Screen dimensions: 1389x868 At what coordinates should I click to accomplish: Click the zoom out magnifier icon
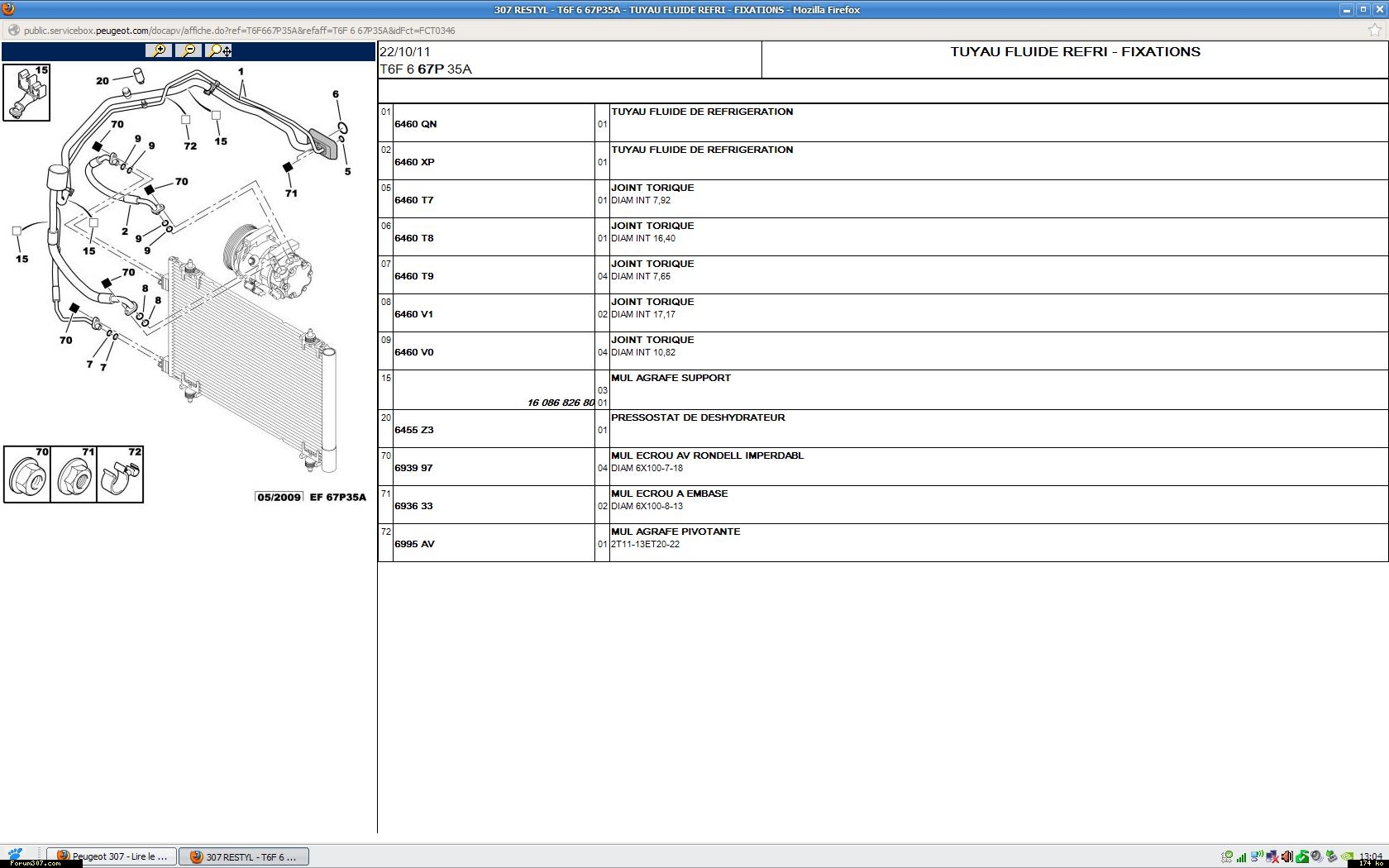pos(189,50)
